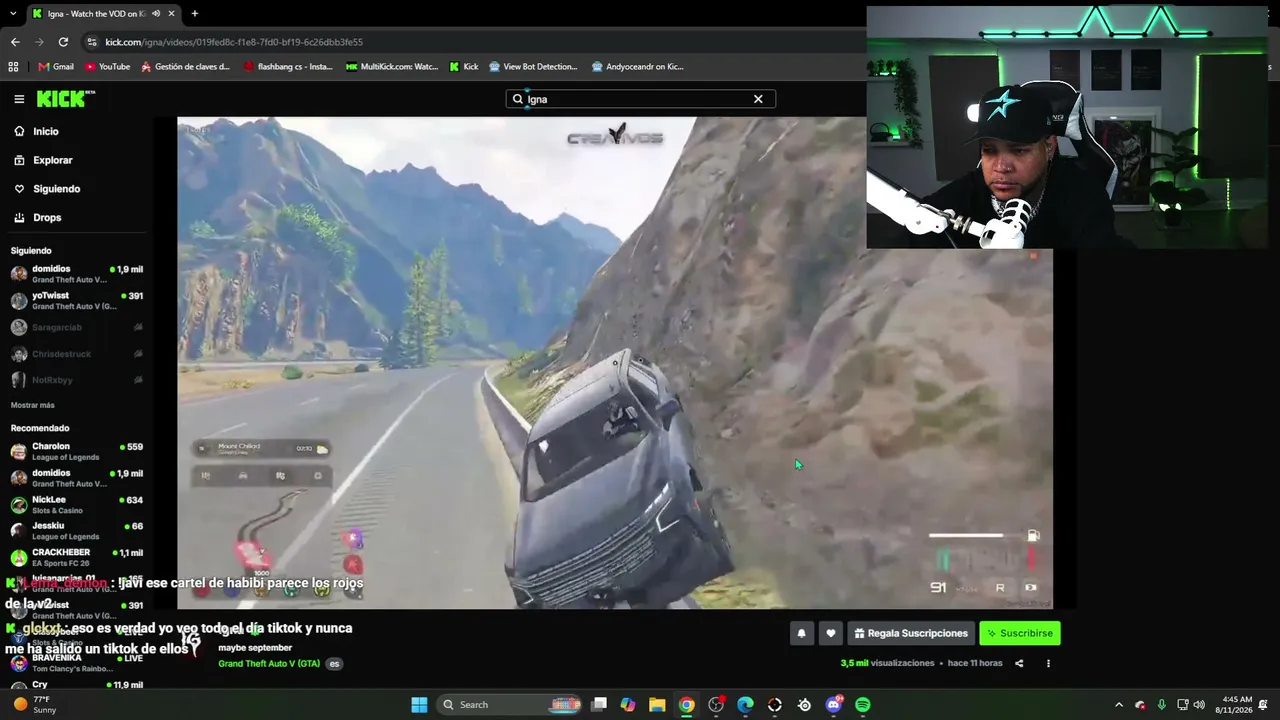
Task: Open recommended channel Jesskiu
Action: [78, 531]
